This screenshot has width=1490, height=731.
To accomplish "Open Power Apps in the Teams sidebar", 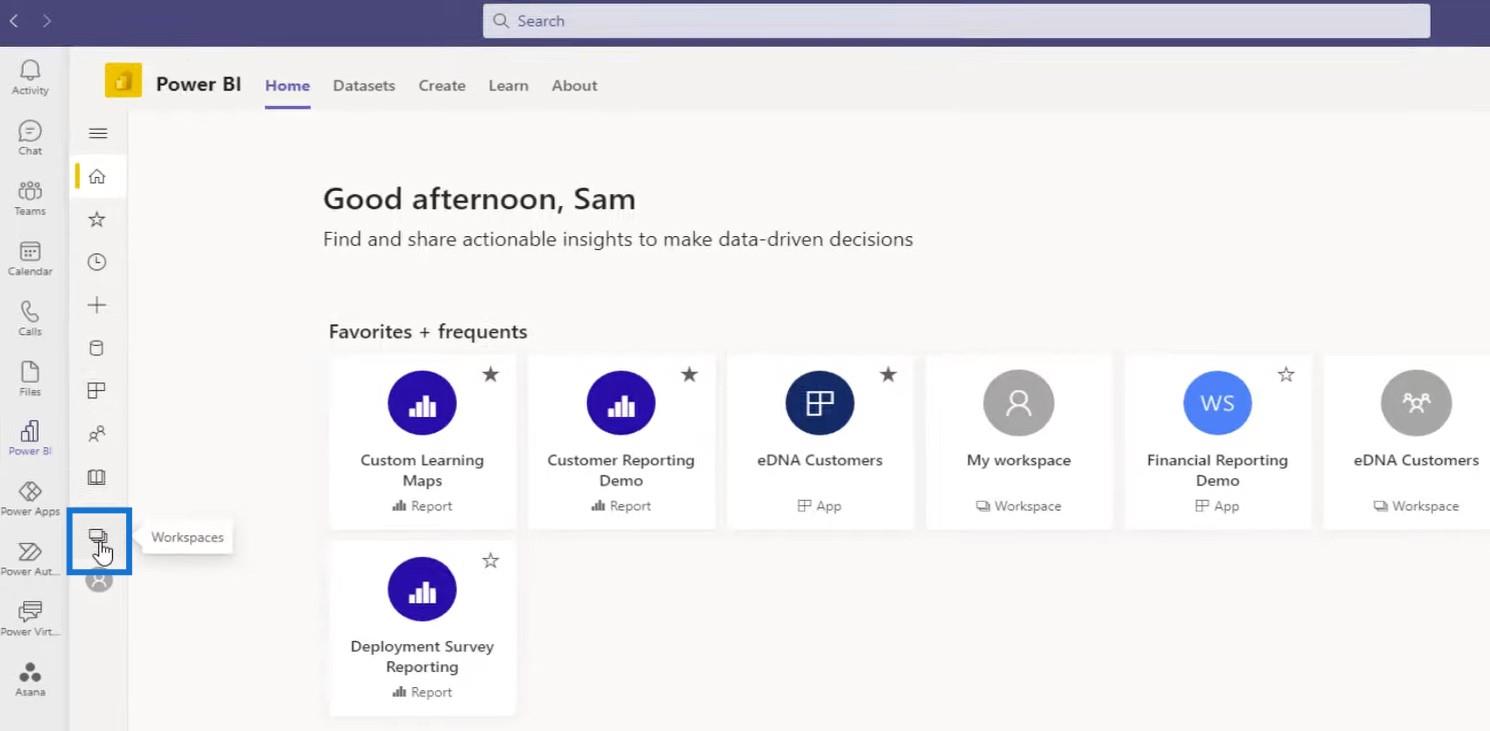I will [x=30, y=498].
